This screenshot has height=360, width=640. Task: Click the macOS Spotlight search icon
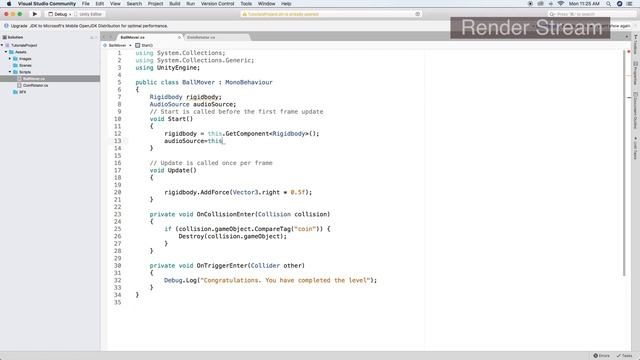pos(609,3)
